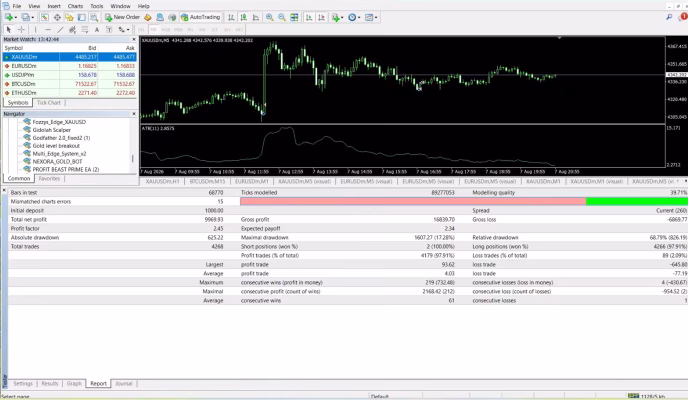Select the Crosshair tool
Viewport: 688px width, 400px height.
pyautogui.click(x=21, y=29)
